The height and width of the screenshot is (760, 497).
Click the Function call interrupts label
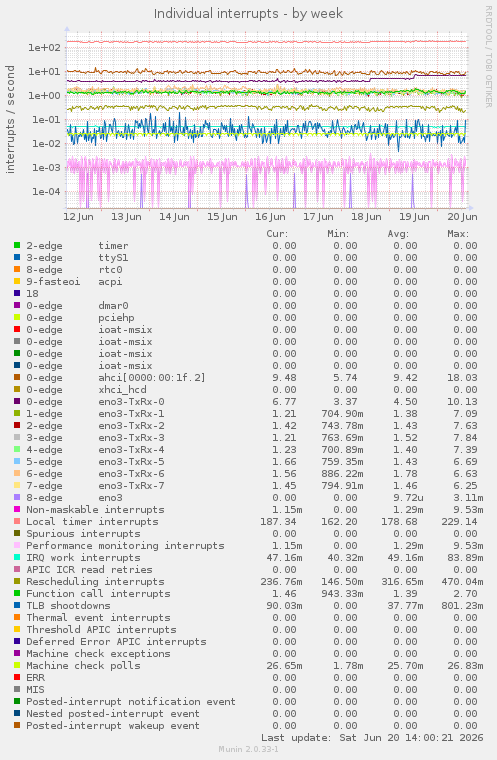tap(98, 594)
